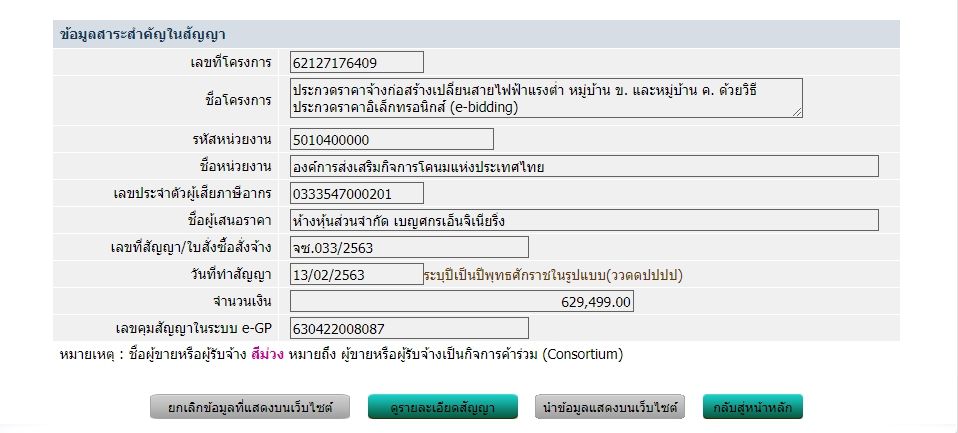
Task: Click the วันที่ทำสัญญา date field 13/02/2563
Action: click(x=357, y=273)
